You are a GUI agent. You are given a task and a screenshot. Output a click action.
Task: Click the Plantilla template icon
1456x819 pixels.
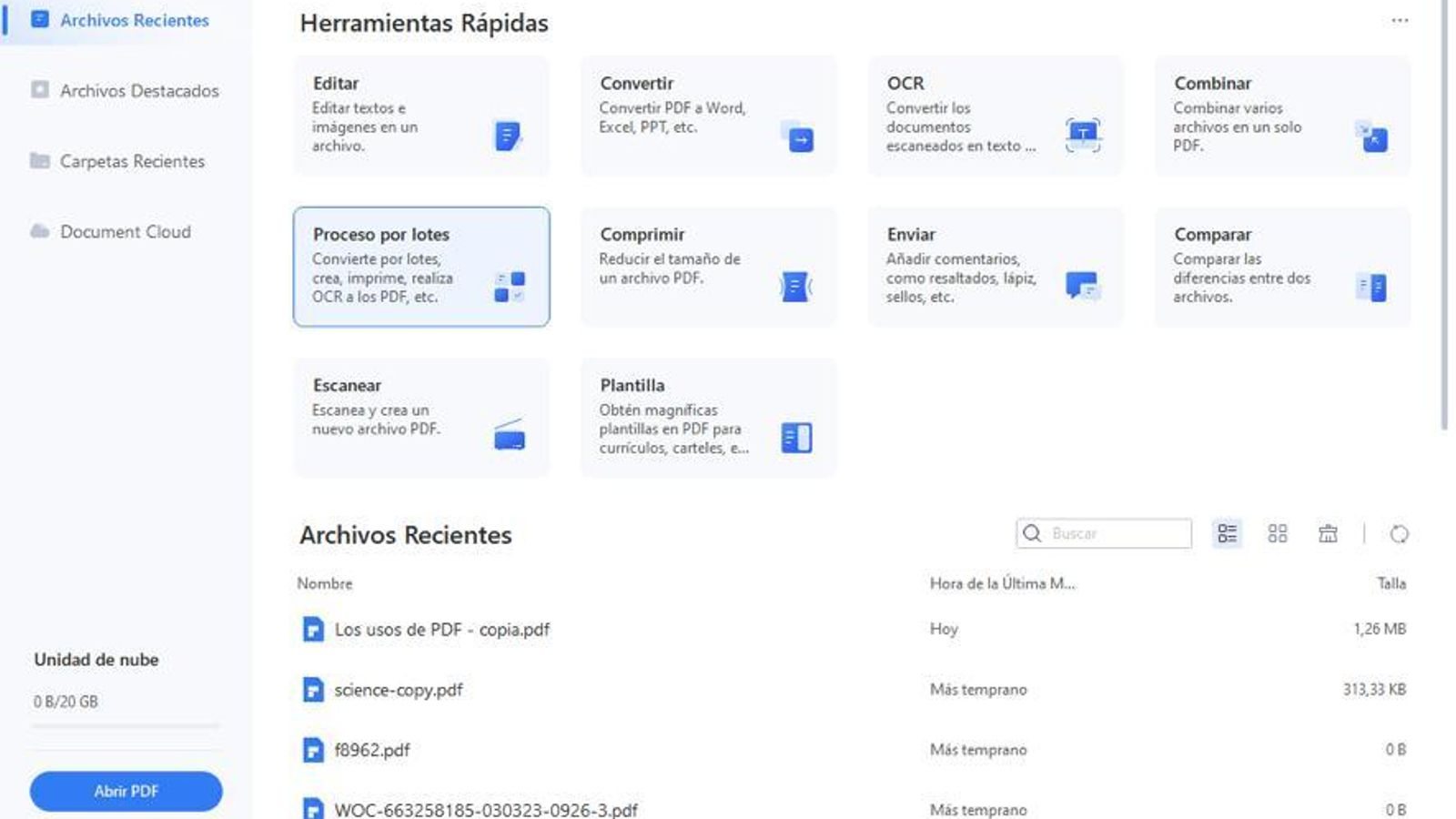coord(796,438)
